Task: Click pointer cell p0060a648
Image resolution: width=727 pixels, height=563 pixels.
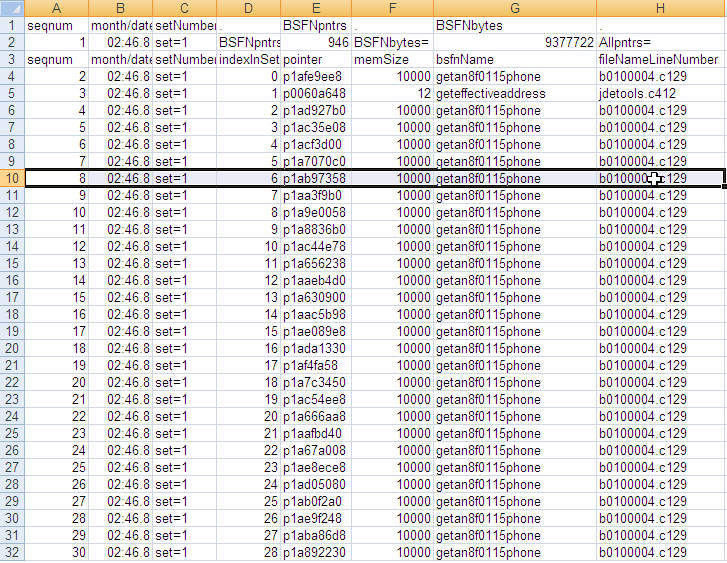Action: 316,94
